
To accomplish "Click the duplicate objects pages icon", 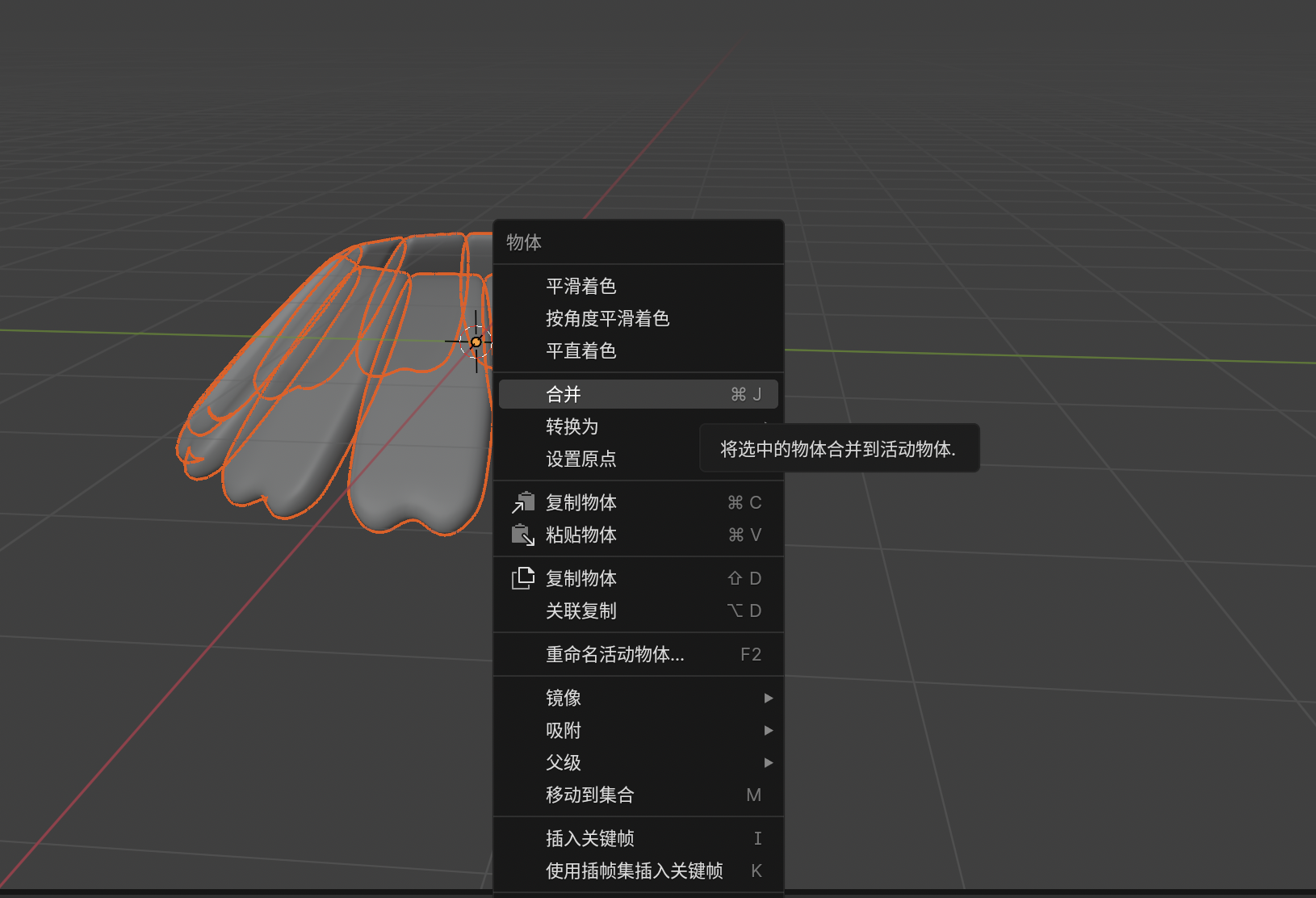I will coord(523,577).
